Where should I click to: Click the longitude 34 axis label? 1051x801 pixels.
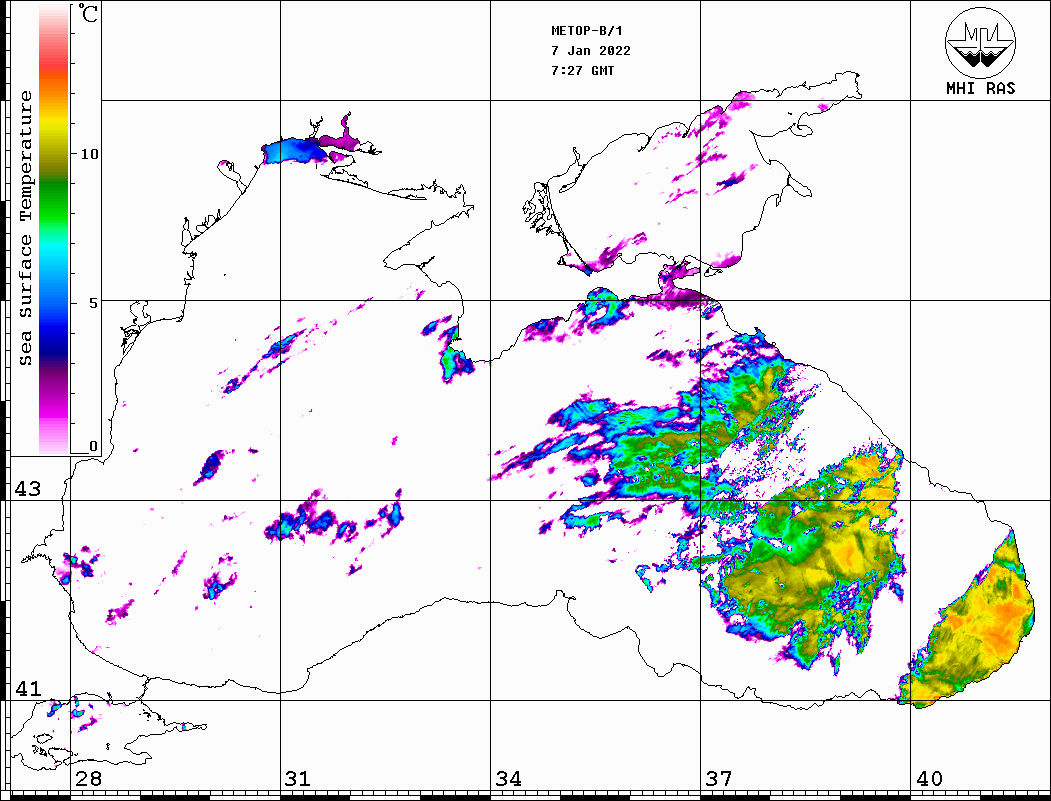[508, 779]
